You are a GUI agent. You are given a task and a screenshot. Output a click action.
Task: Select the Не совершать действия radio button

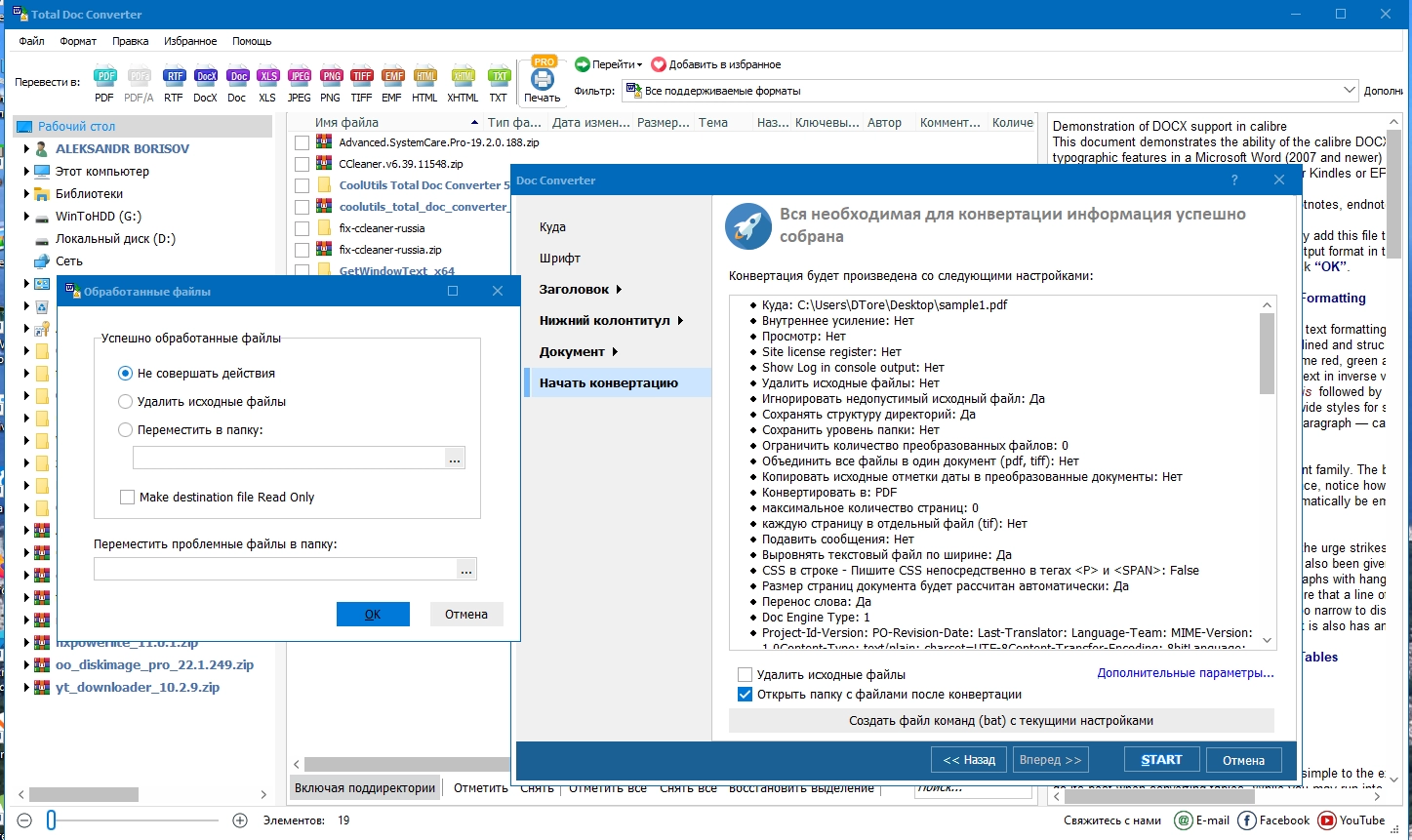tap(125, 373)
